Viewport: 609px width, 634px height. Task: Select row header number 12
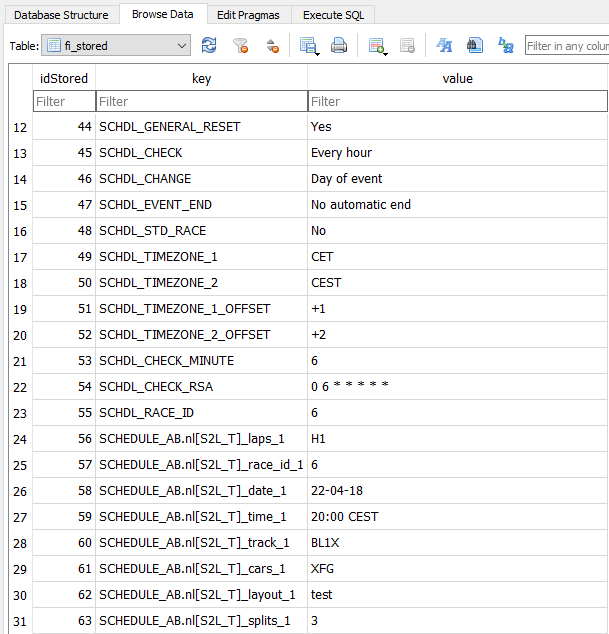click(x=20, y=127)
